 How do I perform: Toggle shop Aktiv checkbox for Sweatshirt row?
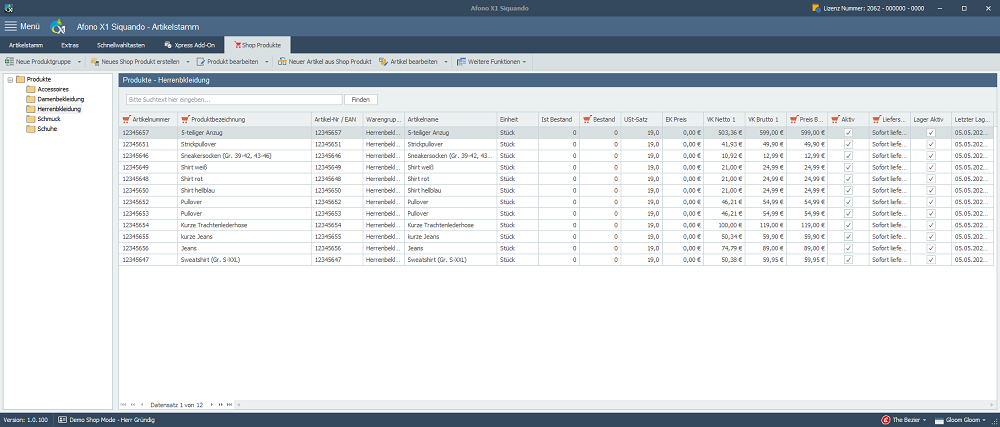[848, 259]
